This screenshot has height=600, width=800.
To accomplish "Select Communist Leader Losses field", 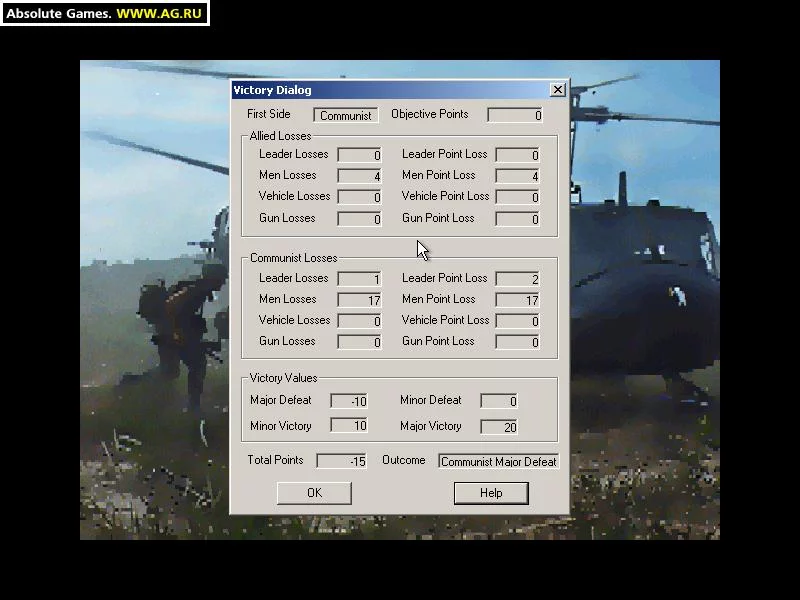I will click(359, 279).
